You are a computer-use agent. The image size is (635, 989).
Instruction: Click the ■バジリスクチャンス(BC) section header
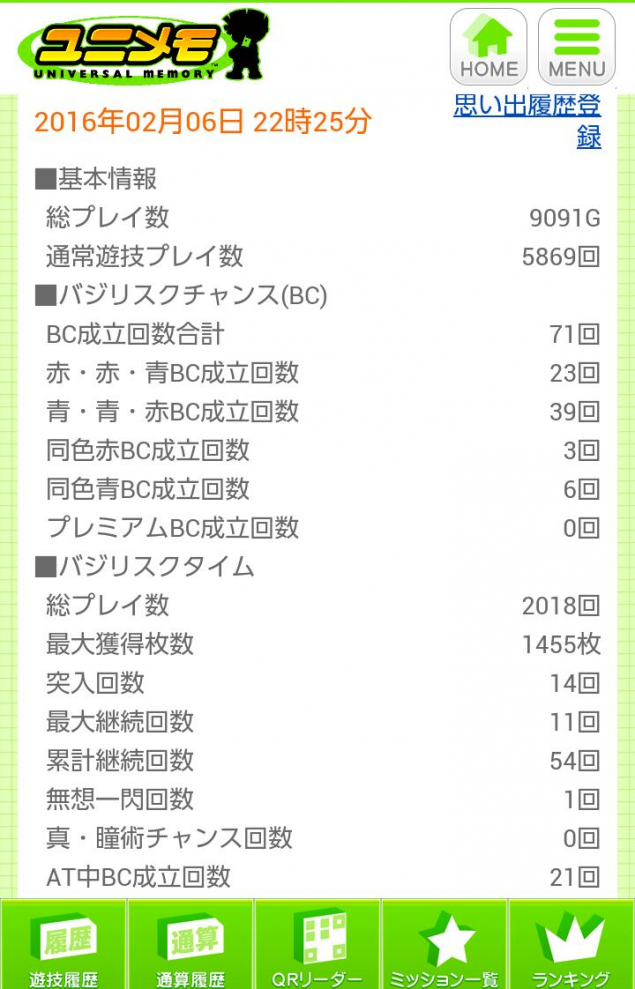click(x=180, y=296)
